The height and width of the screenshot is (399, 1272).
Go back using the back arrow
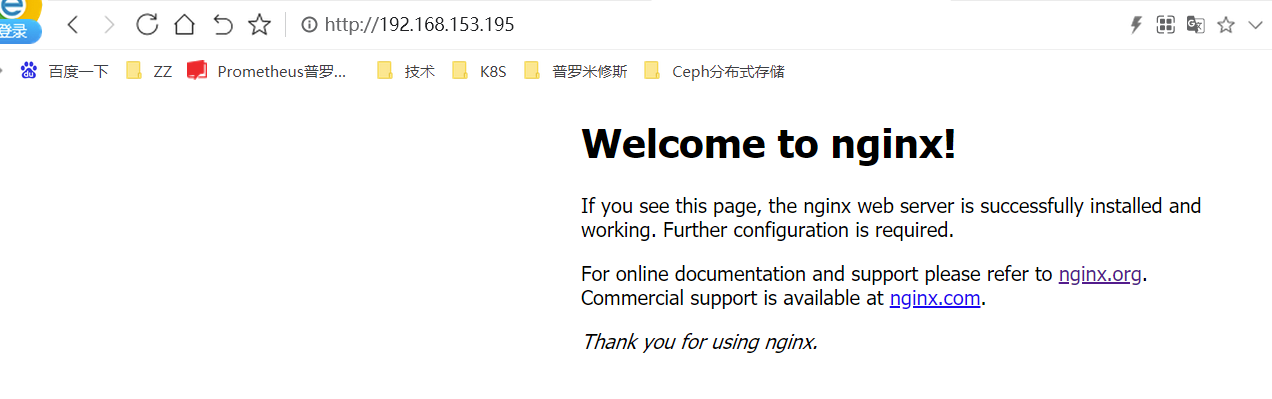pos(72,25)
